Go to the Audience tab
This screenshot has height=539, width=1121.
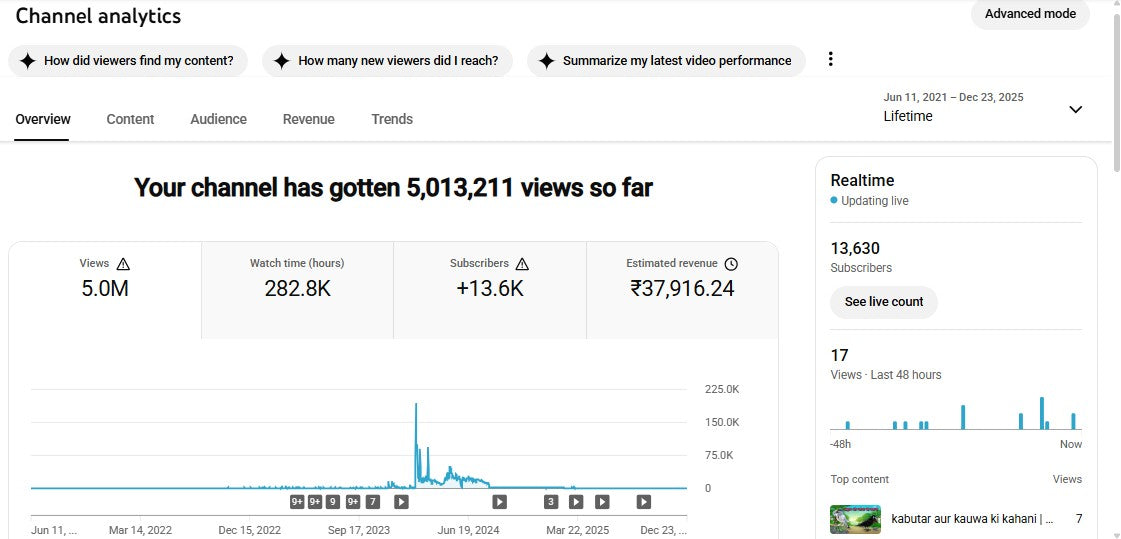coord(218,119)
